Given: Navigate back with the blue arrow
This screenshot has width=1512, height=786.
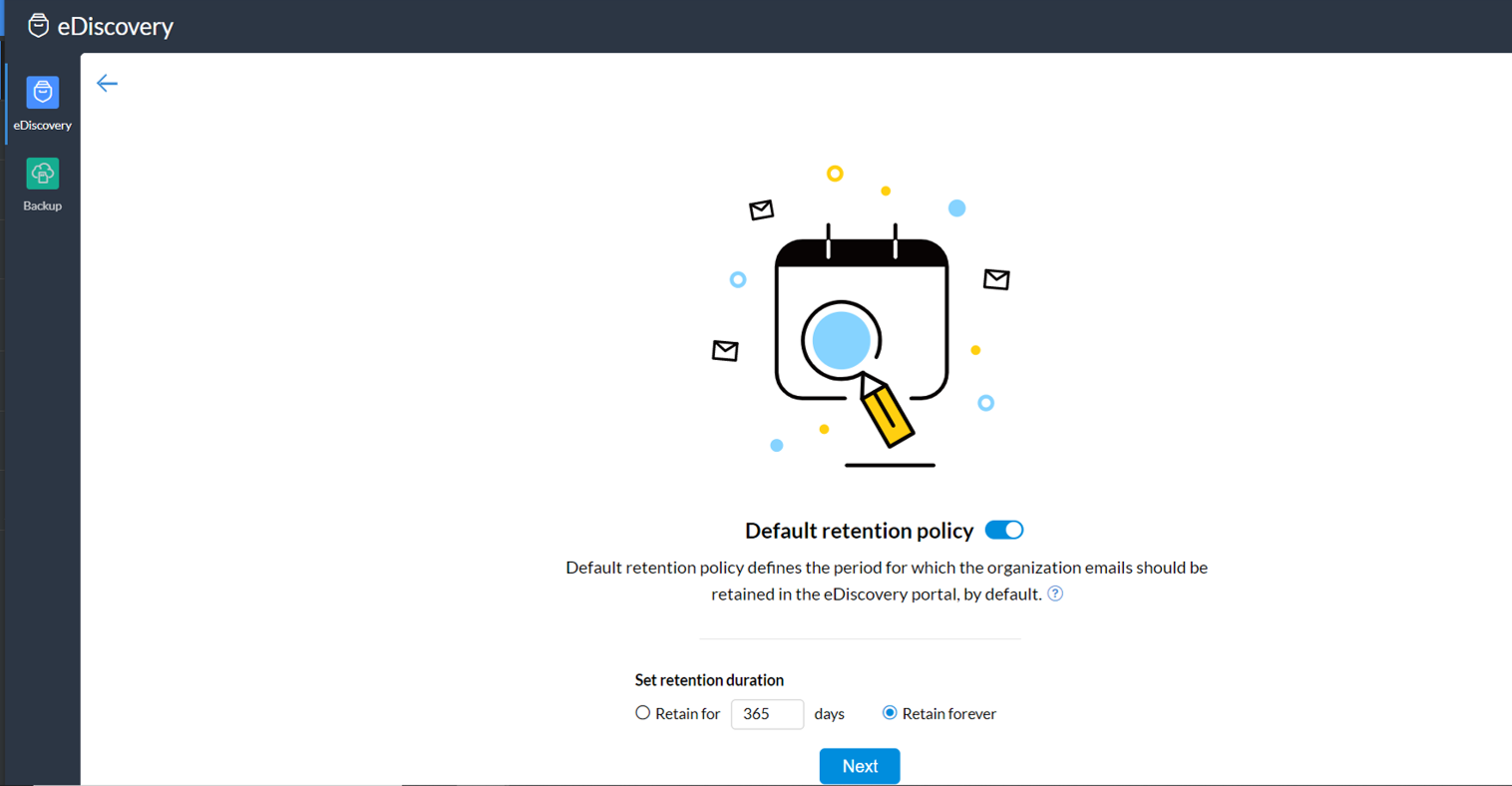Looking at the screenshot, I should [x=107, y=84].
